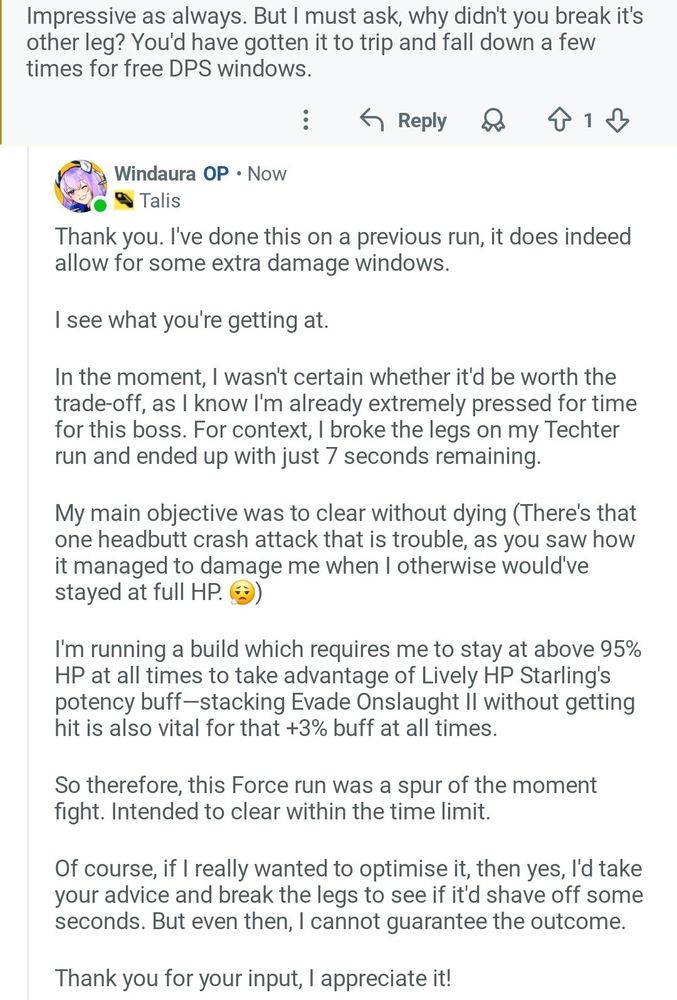This screenshot has width=677, height=1000.
Task: Open the Windaura username profile link
Action: (x=155, y=174)
